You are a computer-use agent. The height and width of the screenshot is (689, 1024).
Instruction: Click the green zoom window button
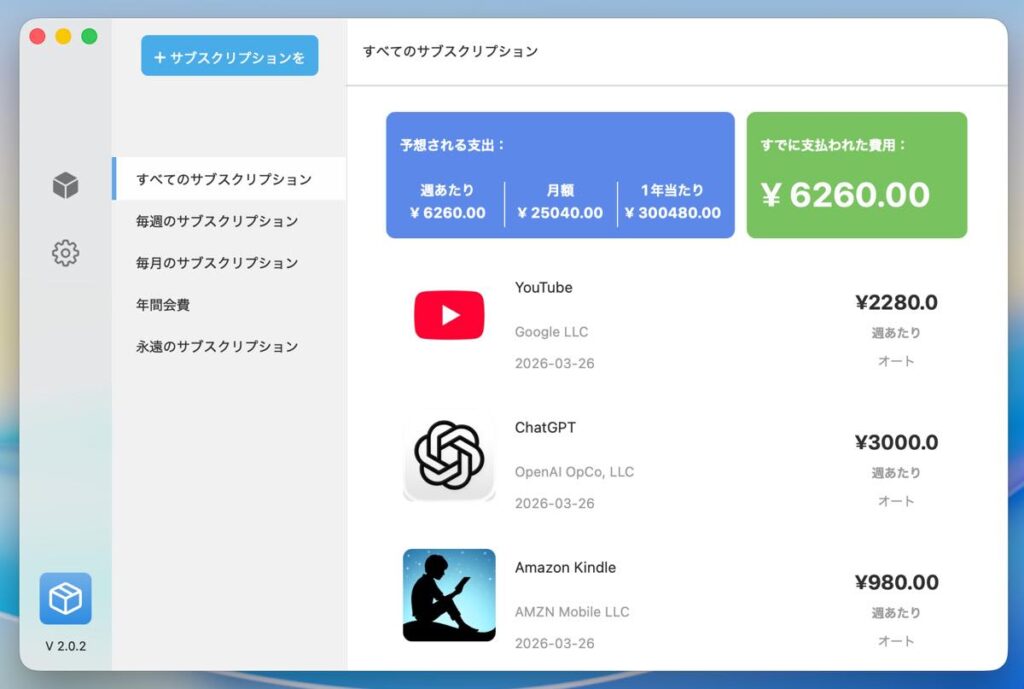pos(89,36)
